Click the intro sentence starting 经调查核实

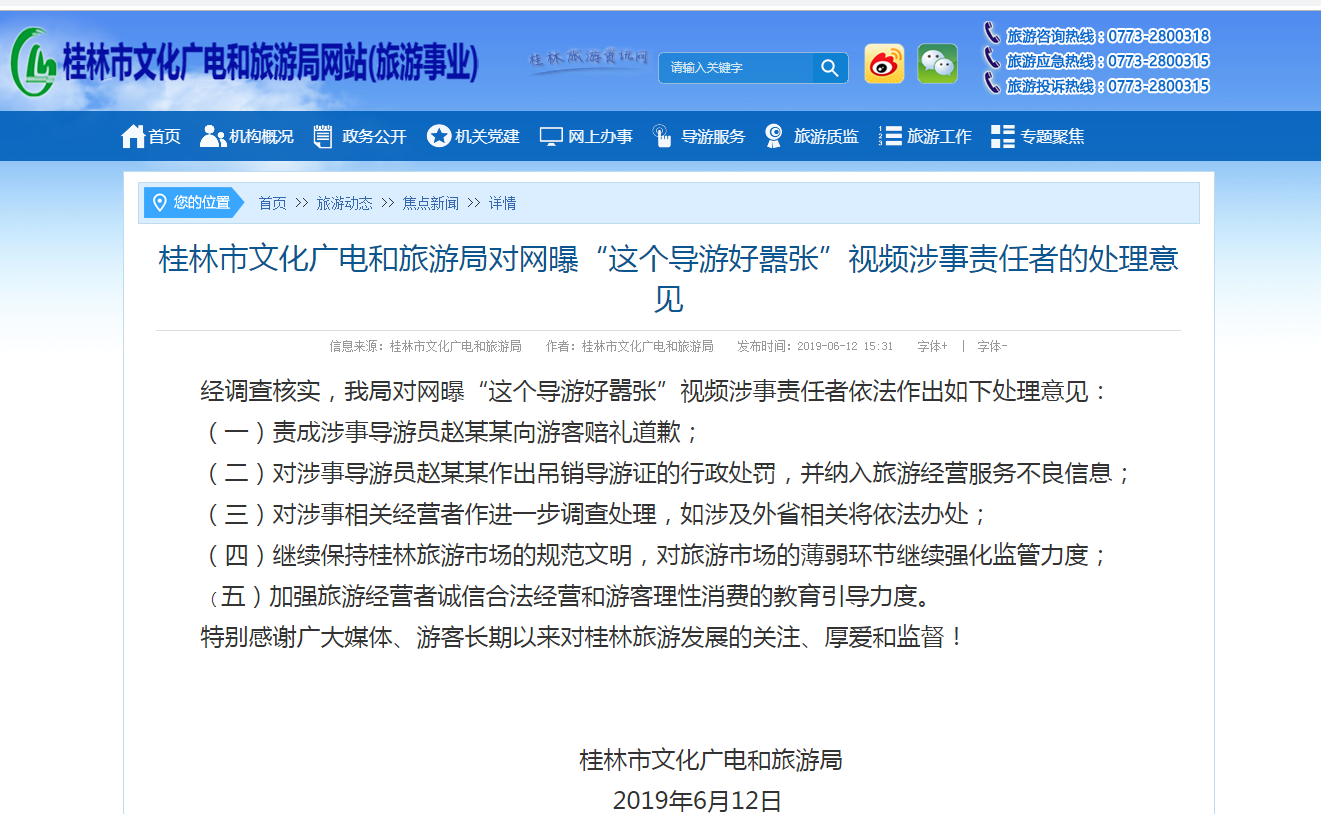tap(655, 391)
